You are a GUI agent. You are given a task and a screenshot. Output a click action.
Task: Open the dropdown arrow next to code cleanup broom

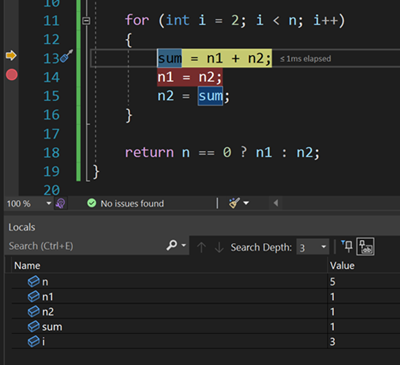pos(246,203)
